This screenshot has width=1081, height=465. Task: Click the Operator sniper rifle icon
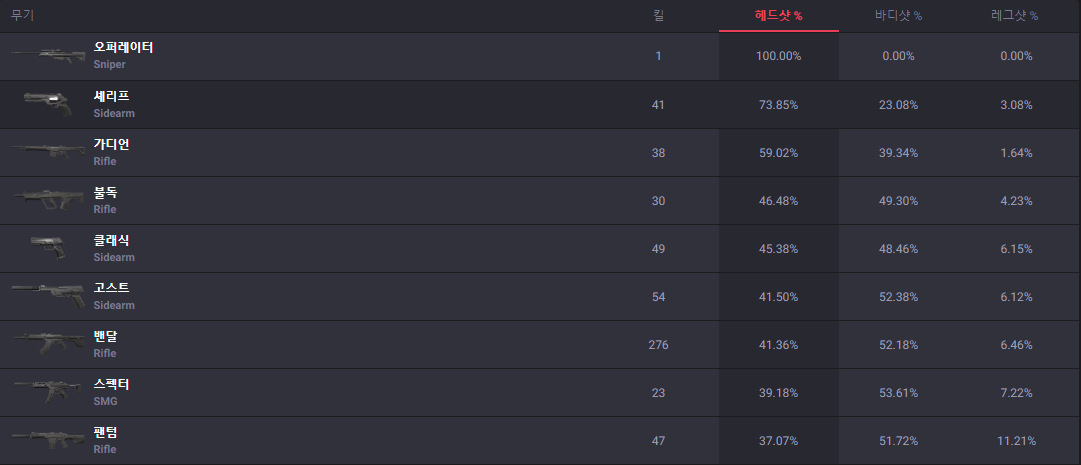pos(49,55)
